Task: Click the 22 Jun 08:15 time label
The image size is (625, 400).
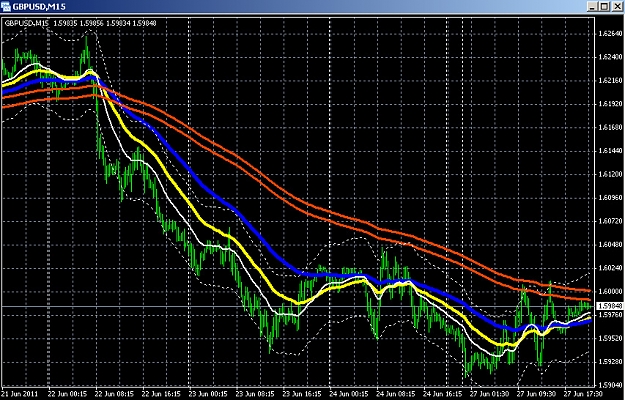Action: [x=115, y=394]
